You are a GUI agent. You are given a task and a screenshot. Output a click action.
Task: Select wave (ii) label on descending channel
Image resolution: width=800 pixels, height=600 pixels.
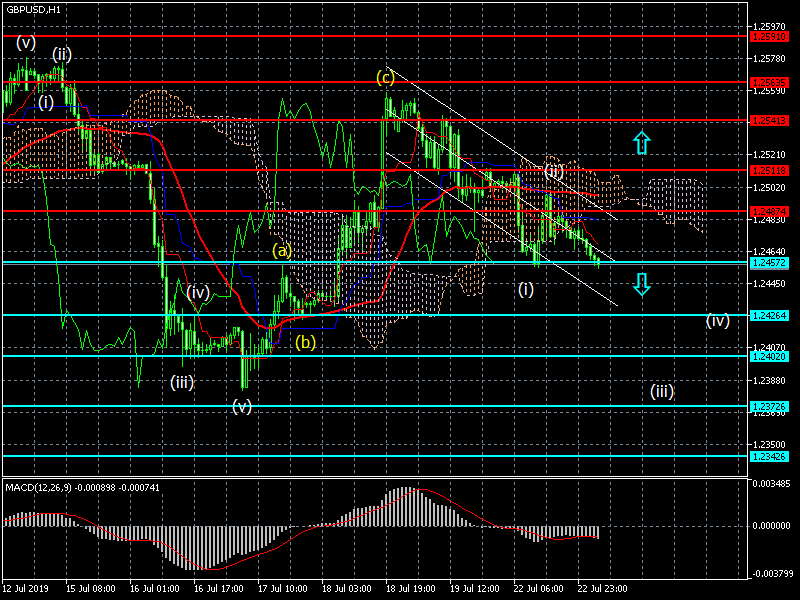(553, 170)
